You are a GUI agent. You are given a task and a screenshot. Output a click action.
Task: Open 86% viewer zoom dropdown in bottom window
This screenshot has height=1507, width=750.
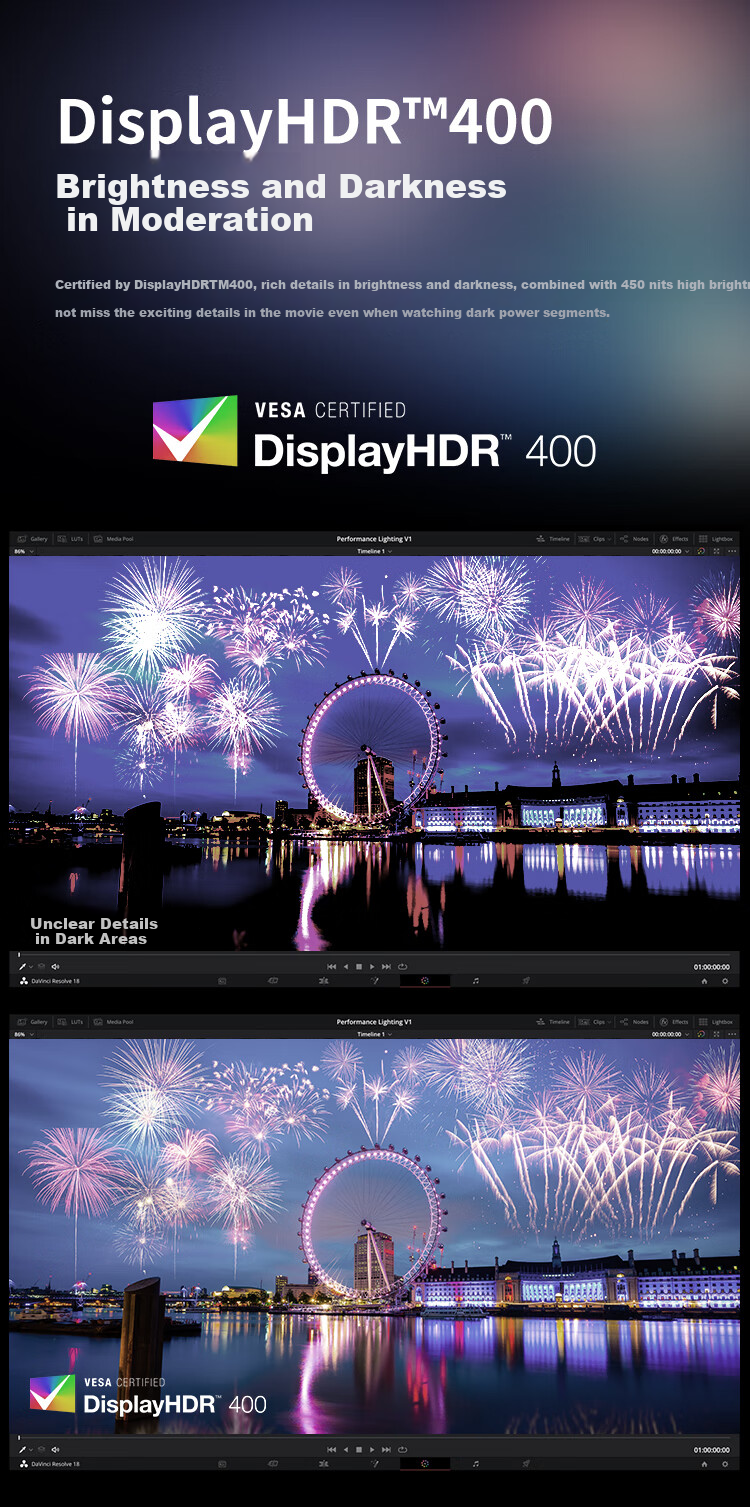tap(23, 1034)
